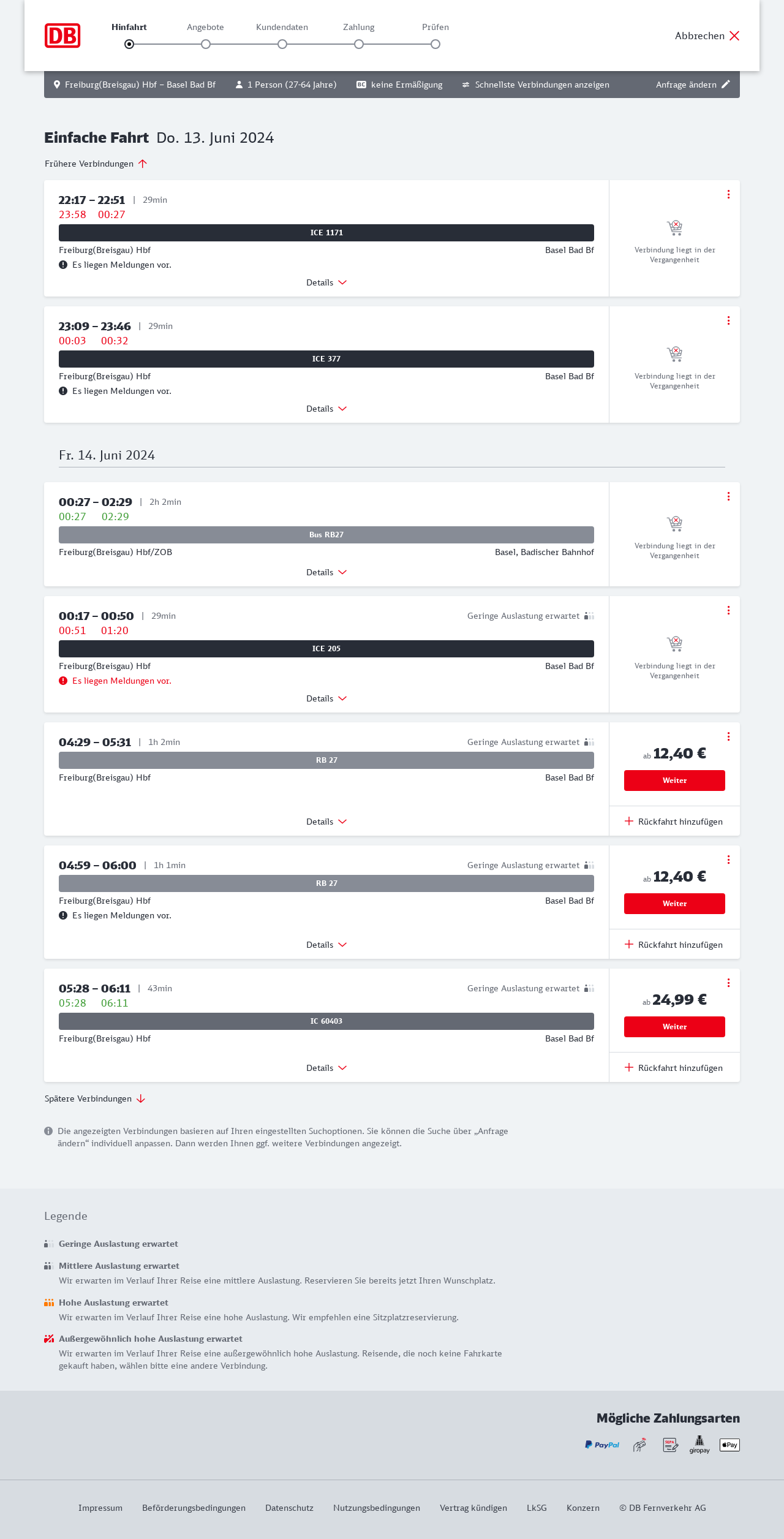Select the Hinfahrt step radio marker

[129, 44]
